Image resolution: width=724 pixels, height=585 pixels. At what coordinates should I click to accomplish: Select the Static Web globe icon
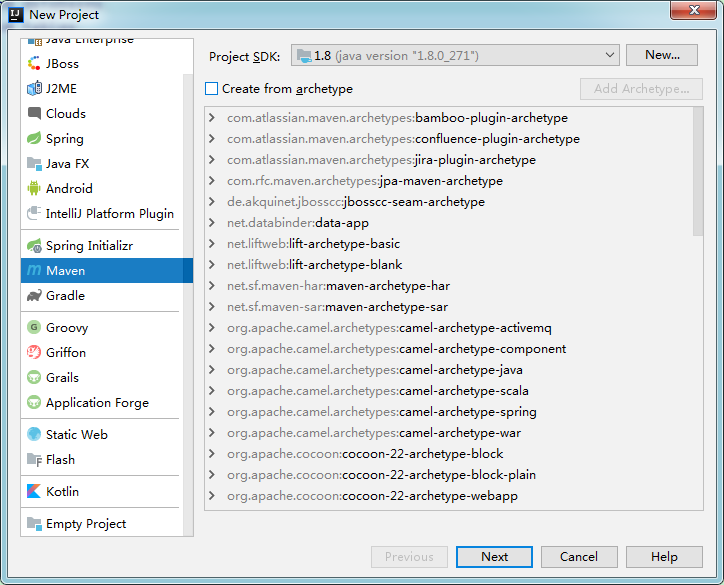coord(35,434)
